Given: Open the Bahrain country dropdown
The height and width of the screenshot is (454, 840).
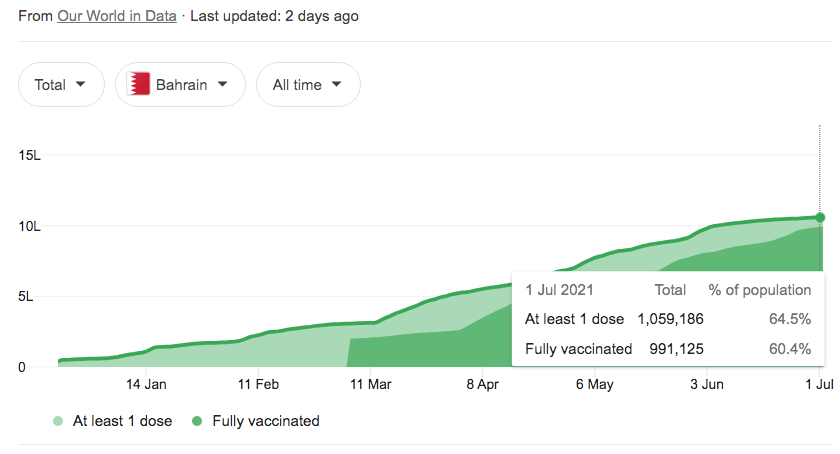Looking at the screenshot, I should point(180,85).
